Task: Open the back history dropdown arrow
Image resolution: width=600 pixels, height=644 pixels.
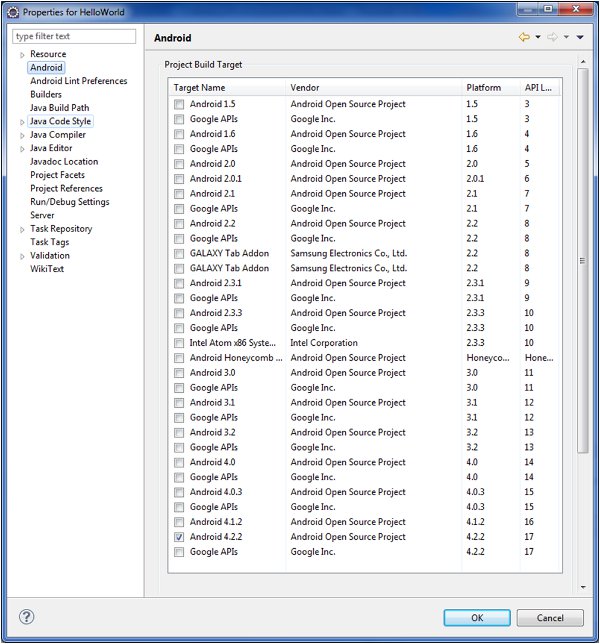Action: [x=538, y=37]
